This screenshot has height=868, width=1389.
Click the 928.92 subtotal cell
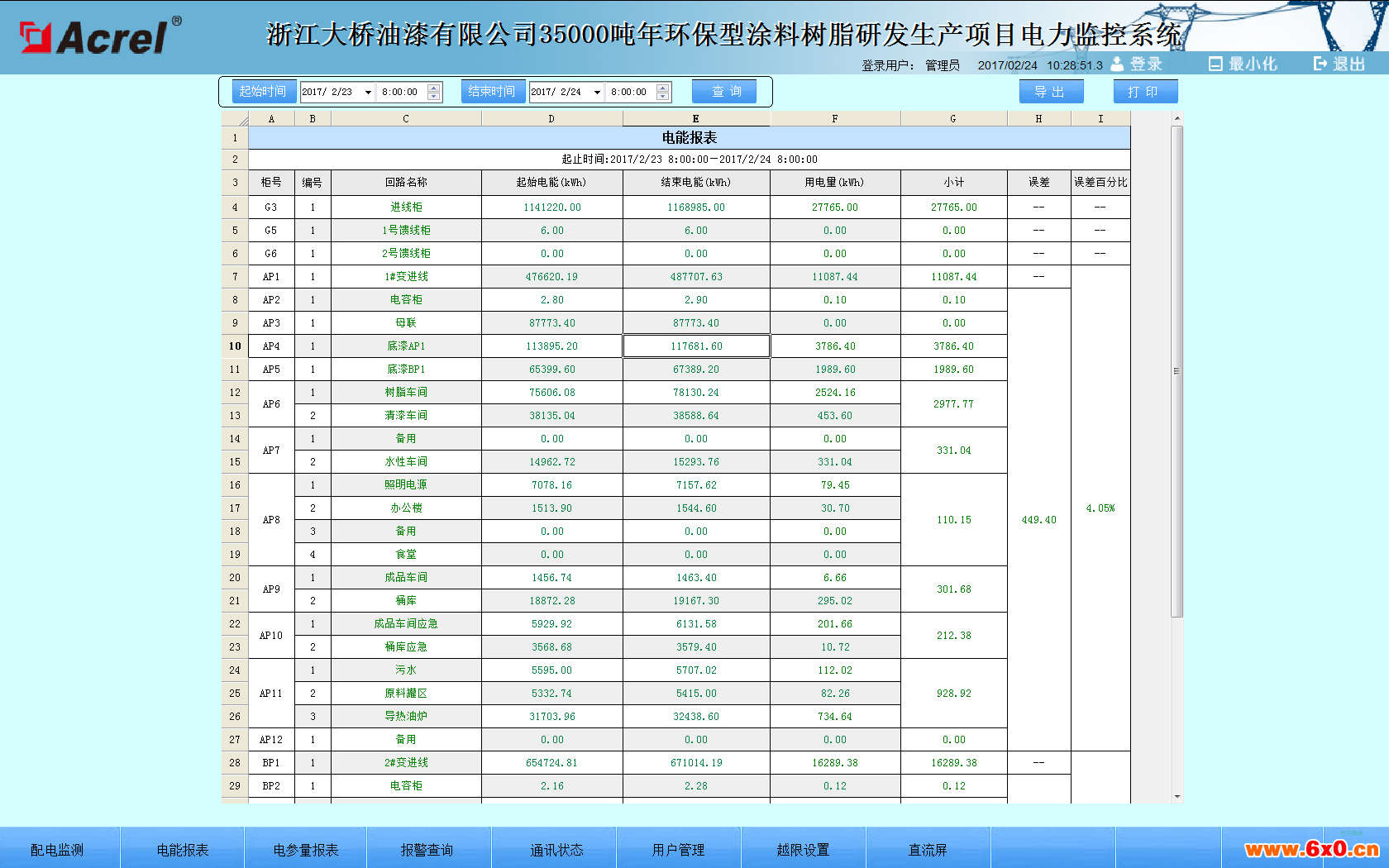tap(953, 694)
